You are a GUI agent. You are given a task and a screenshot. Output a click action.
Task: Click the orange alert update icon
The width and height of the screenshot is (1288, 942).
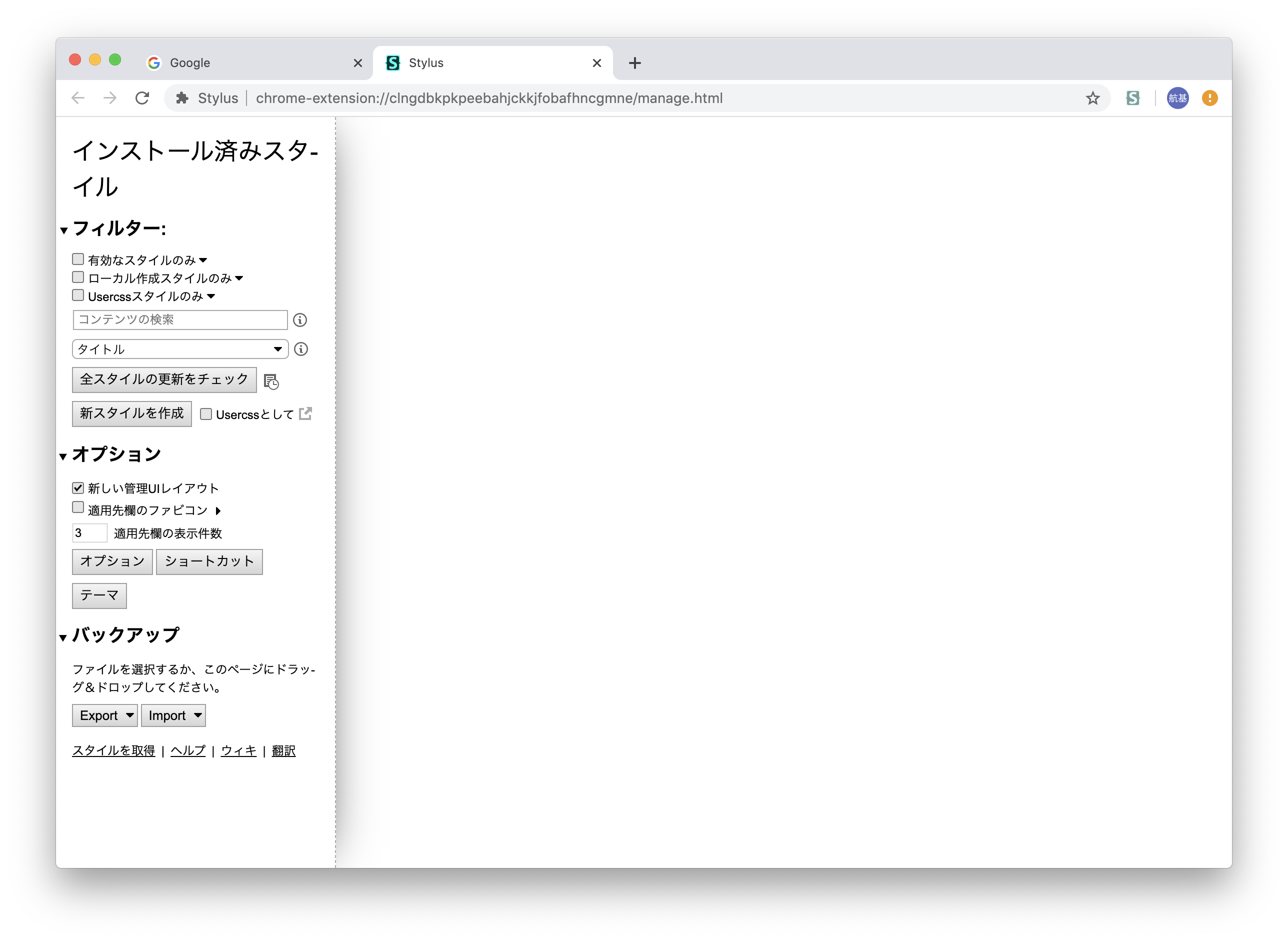1209,98
